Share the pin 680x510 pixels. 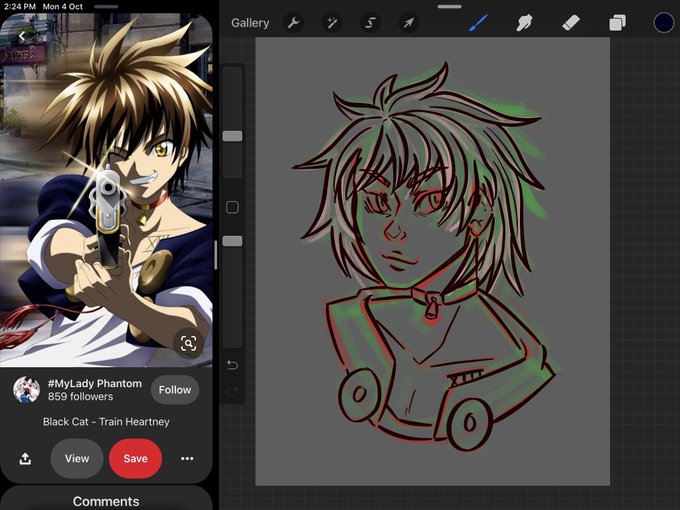click(x=25, y=458)
